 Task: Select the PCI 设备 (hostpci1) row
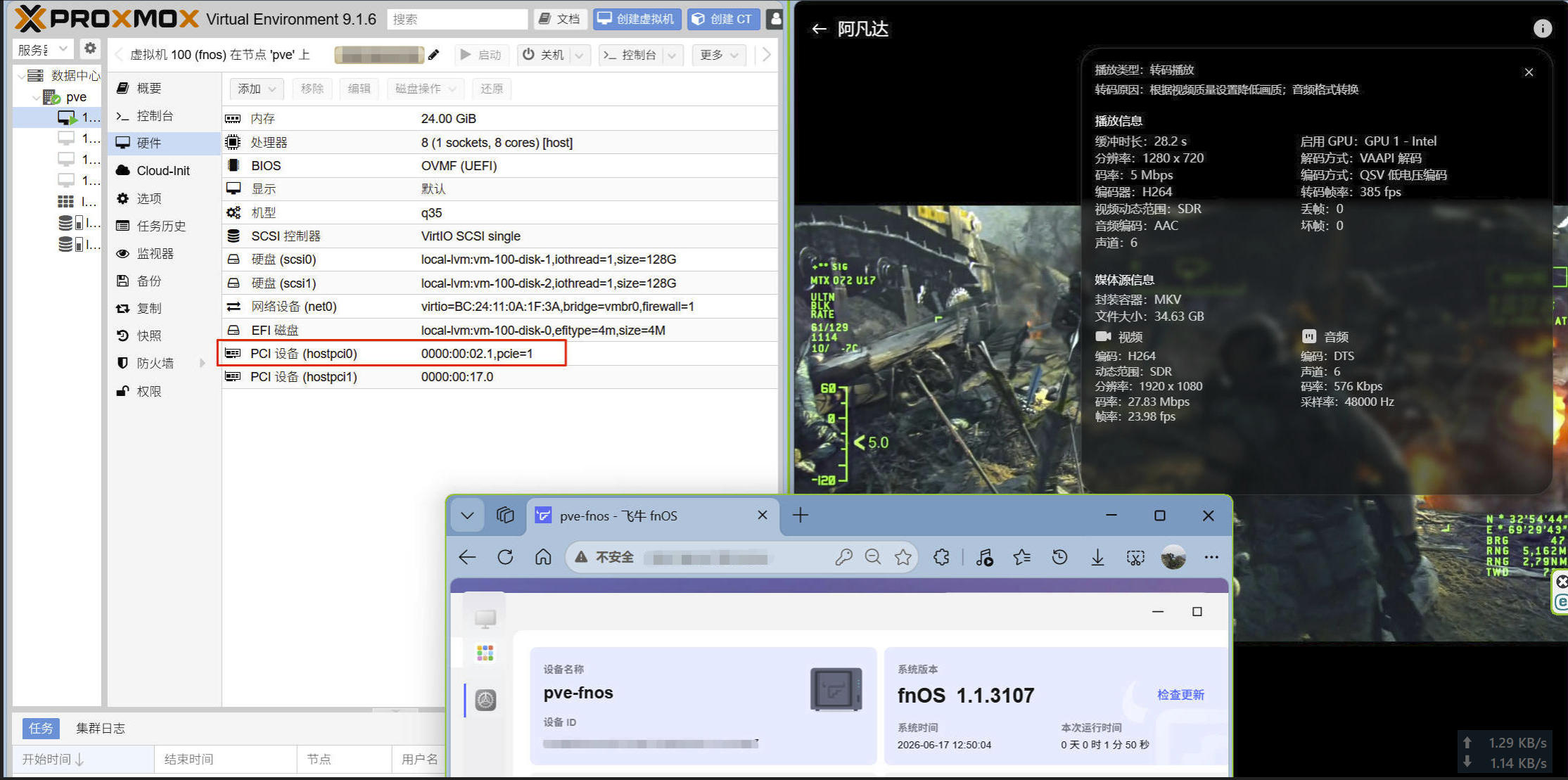point(500,376)
